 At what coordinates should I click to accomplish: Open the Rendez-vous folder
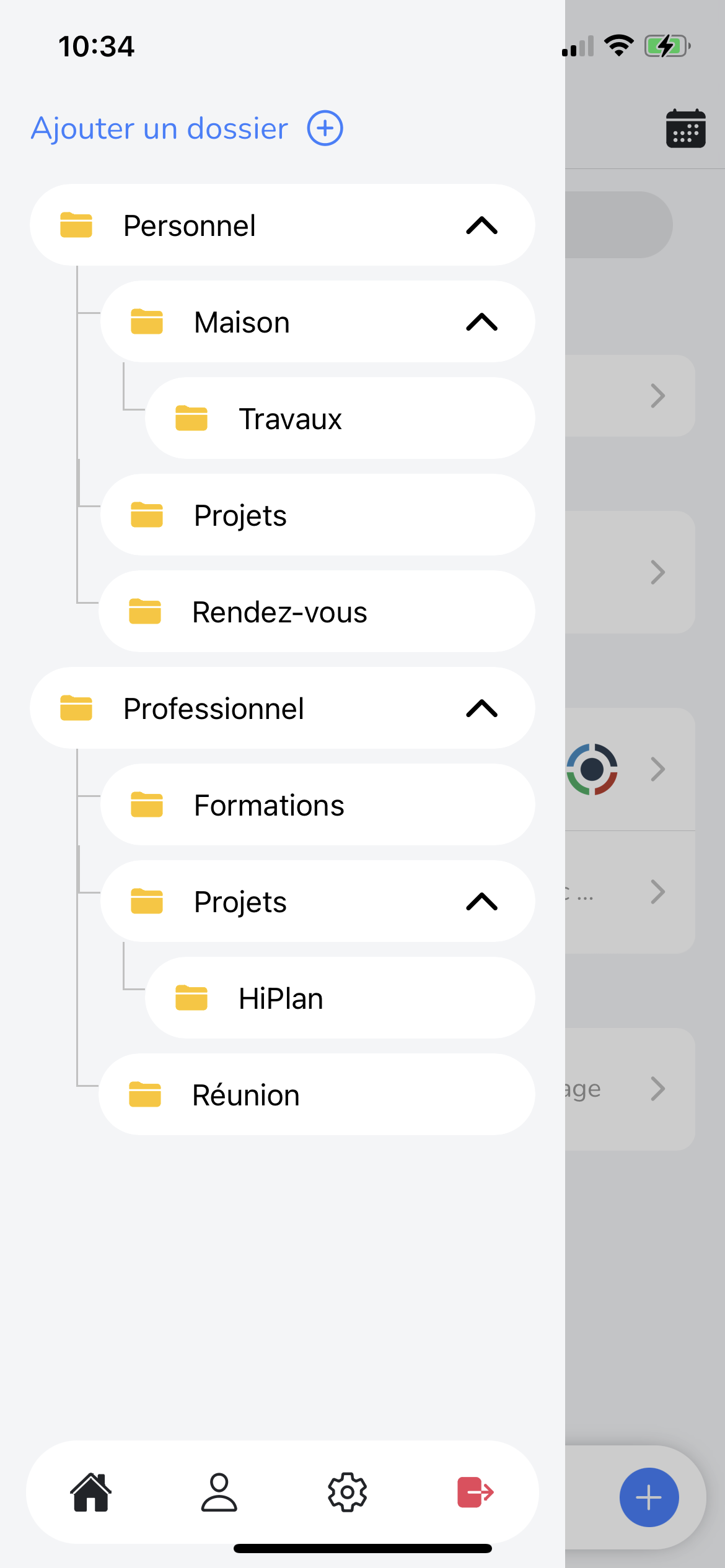(317, 611)
